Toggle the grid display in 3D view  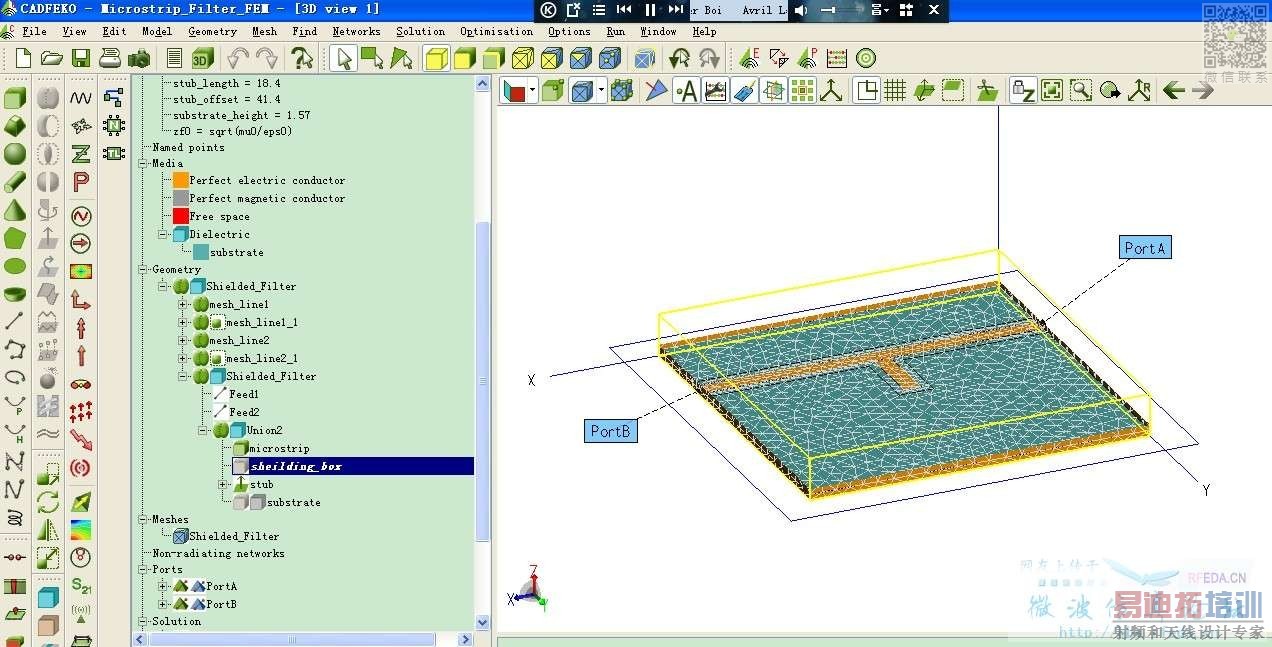coord(895,91)
